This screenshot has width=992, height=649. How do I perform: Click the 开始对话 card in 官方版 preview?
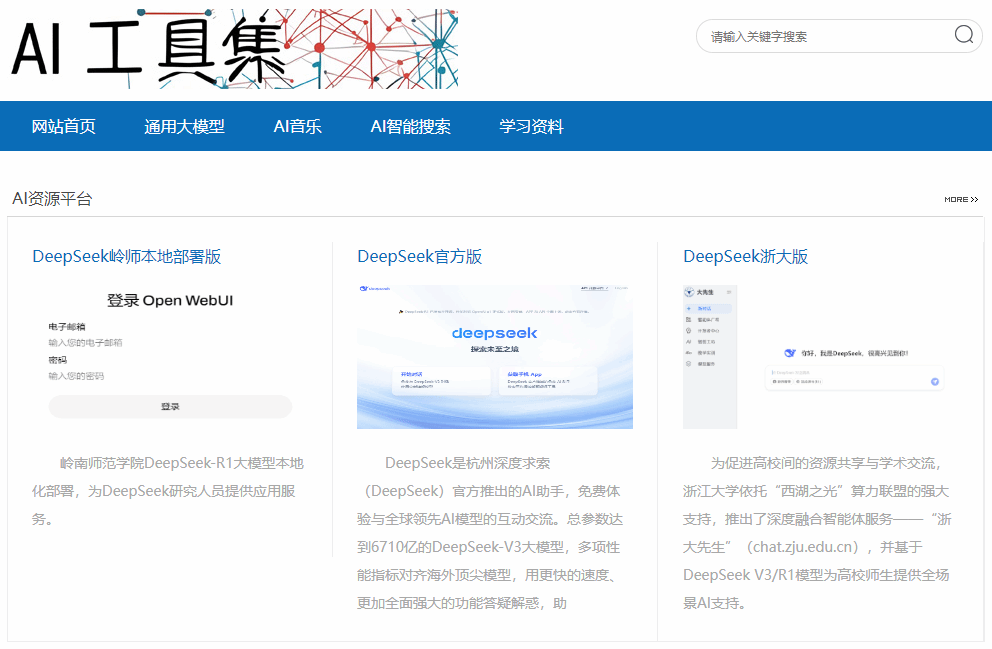point(423,379)
